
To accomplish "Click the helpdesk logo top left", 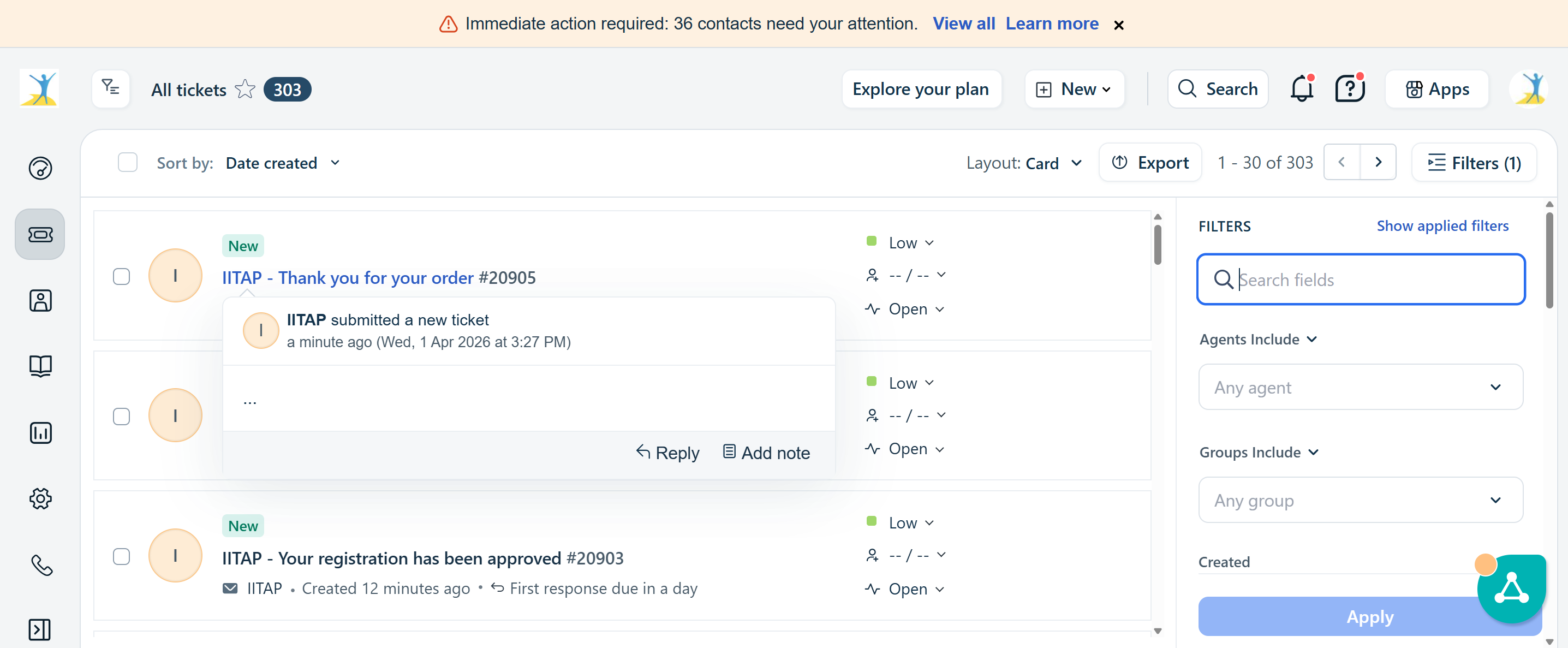I will coord(39,88).
